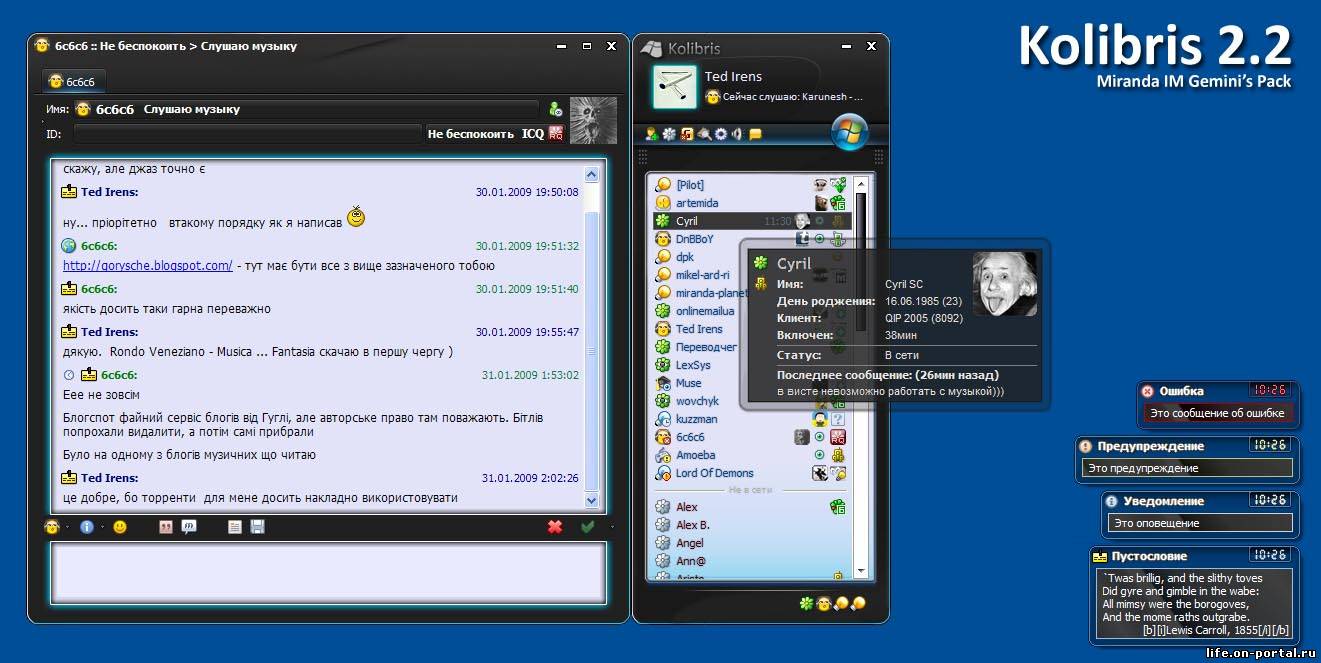
Task: Click the speech bubble icon in chat toolbar
Action: tap(189, 527)
